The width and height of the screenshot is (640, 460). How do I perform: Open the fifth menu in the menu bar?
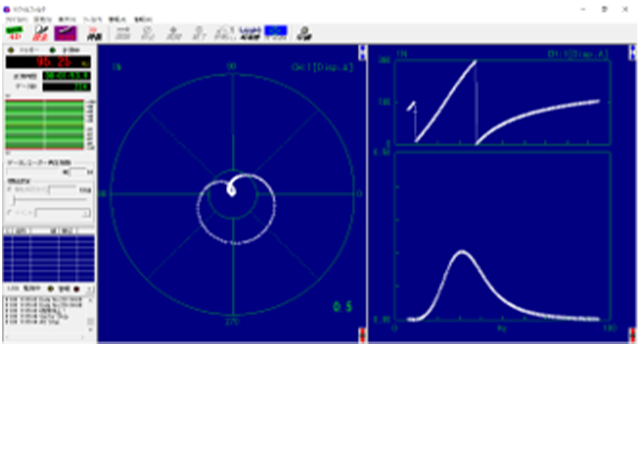[117, 19]
